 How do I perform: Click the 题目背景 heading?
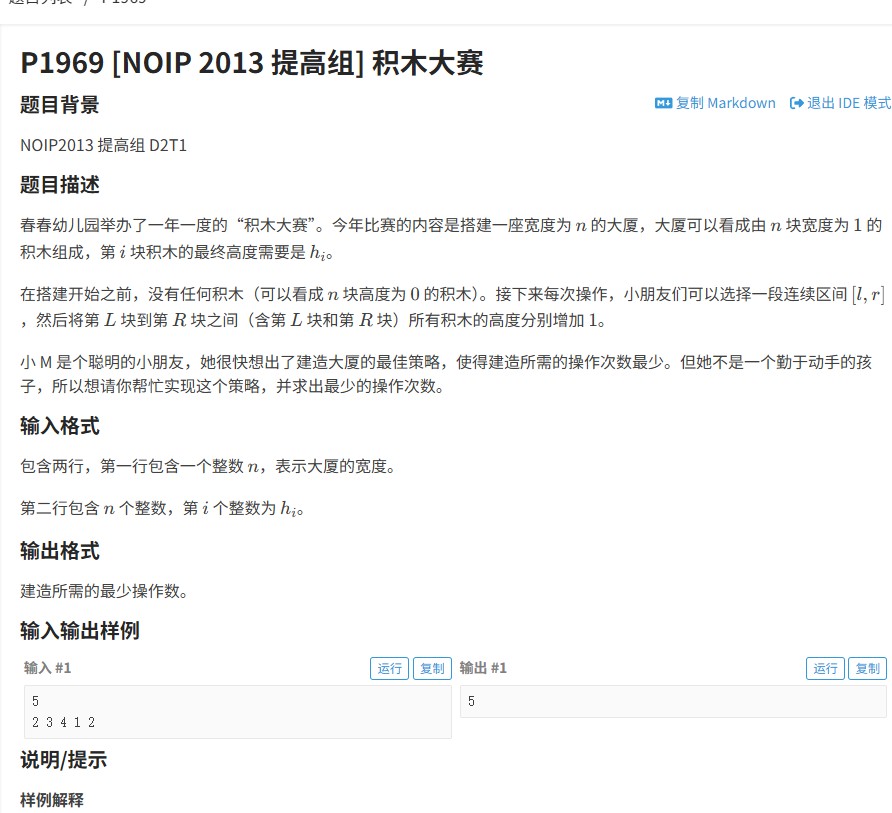60,105
